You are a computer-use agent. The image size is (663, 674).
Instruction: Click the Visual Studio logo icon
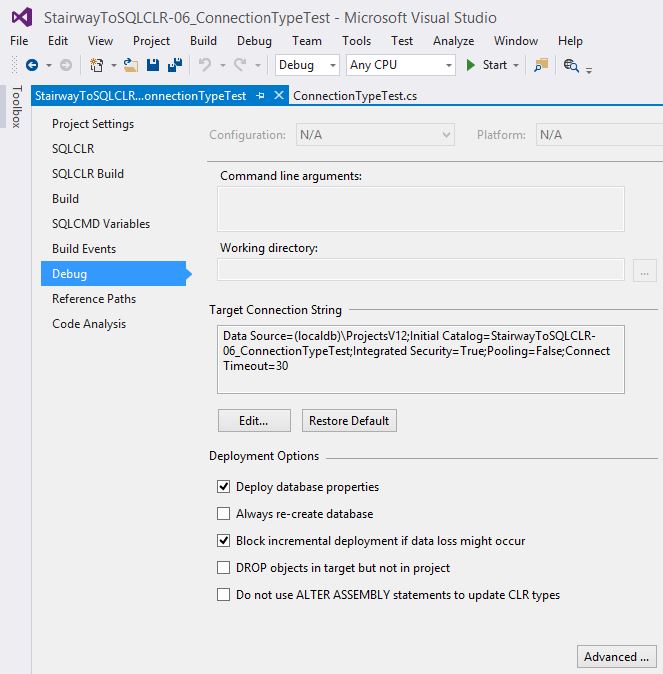pos(21,18)
